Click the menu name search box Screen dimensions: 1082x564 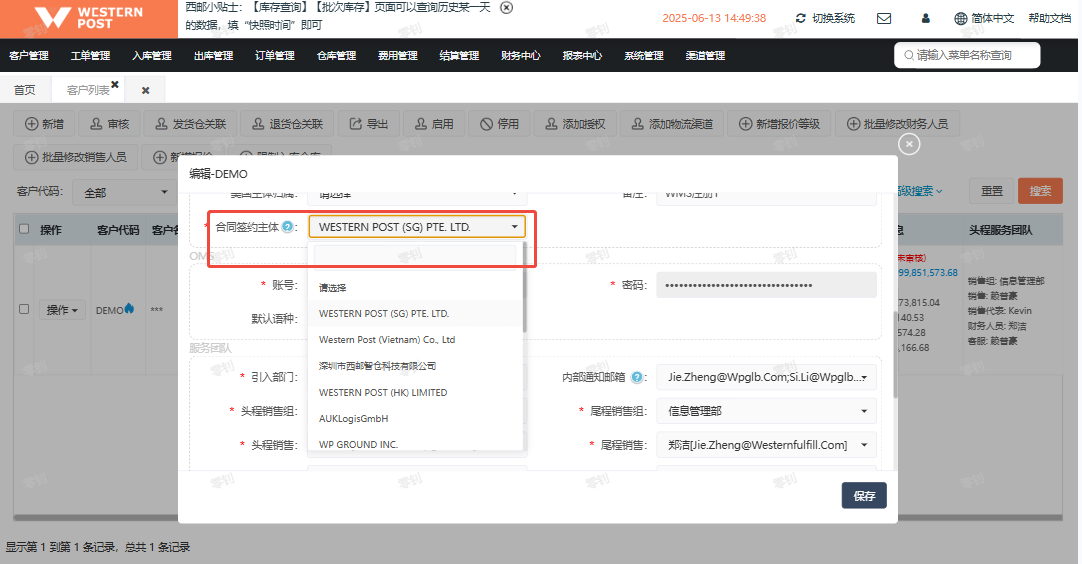coord(967,55)
